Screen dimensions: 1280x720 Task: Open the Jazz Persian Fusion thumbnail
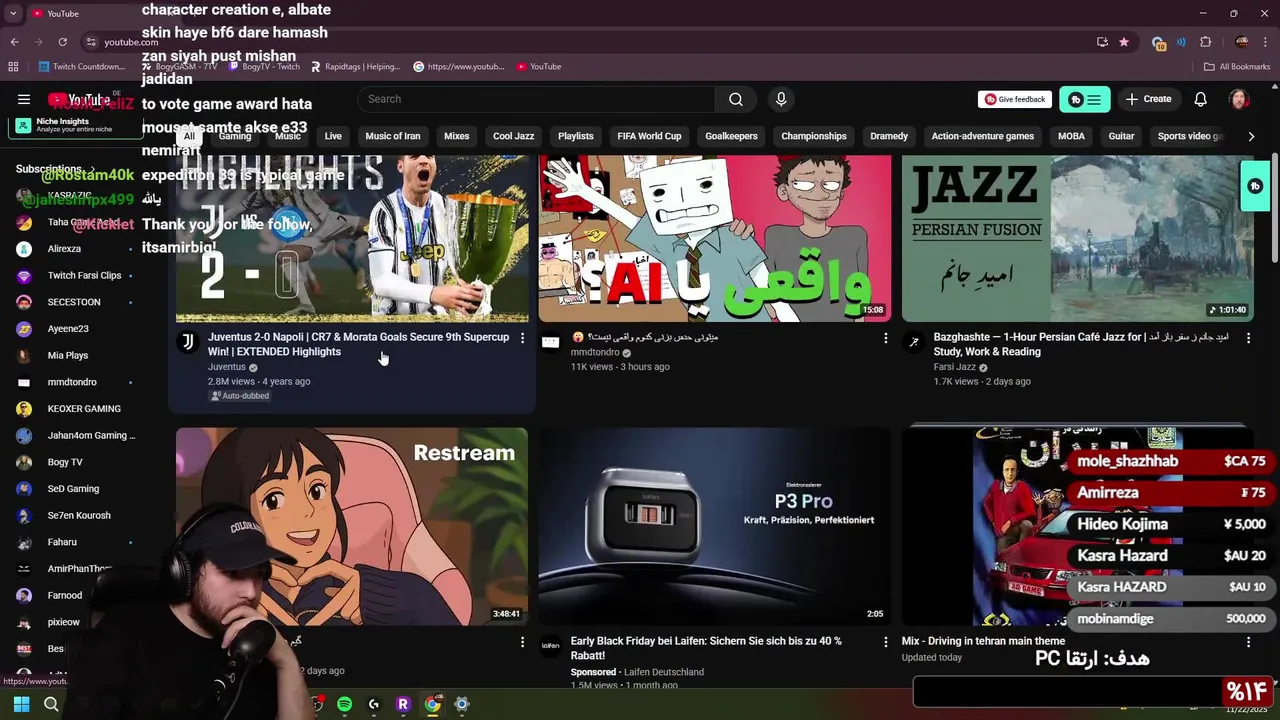pyautogui.click(x=1078, y=238)
